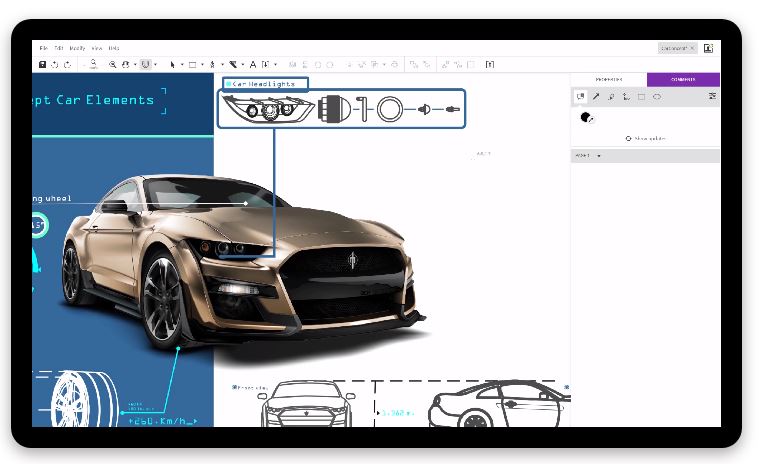Open the Help menu
Screen dimensions: 759x464
coord(114,48)
